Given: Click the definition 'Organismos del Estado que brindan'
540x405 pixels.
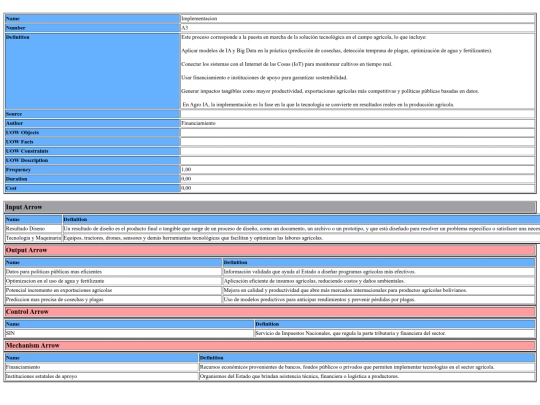Looking at the screenshot, I should point(367,376).
